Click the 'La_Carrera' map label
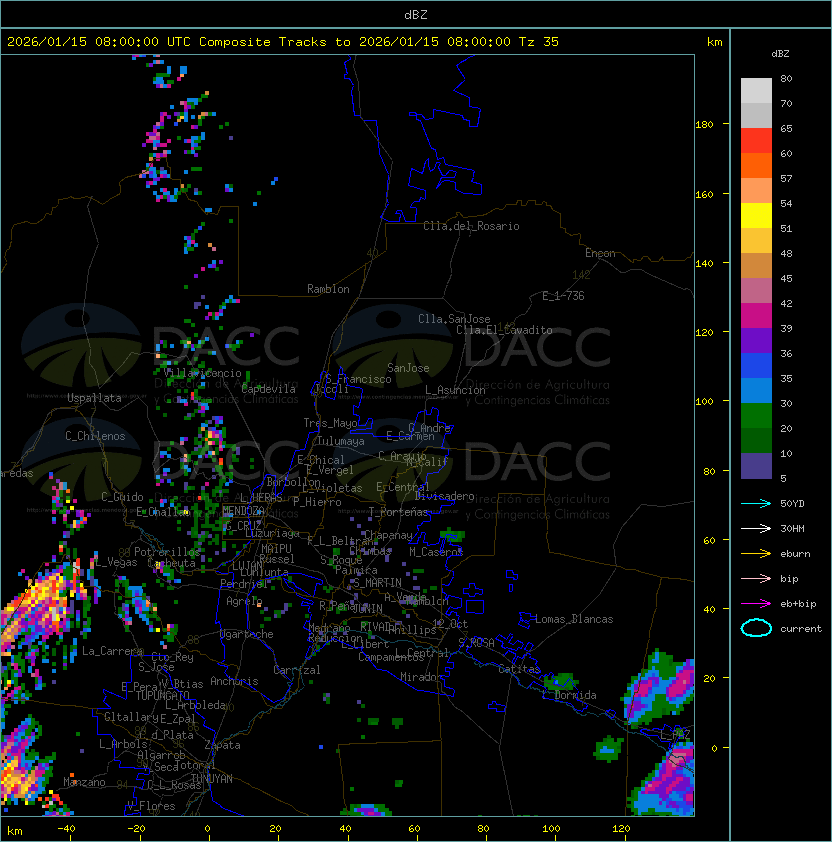 click(x=112, y=651)
